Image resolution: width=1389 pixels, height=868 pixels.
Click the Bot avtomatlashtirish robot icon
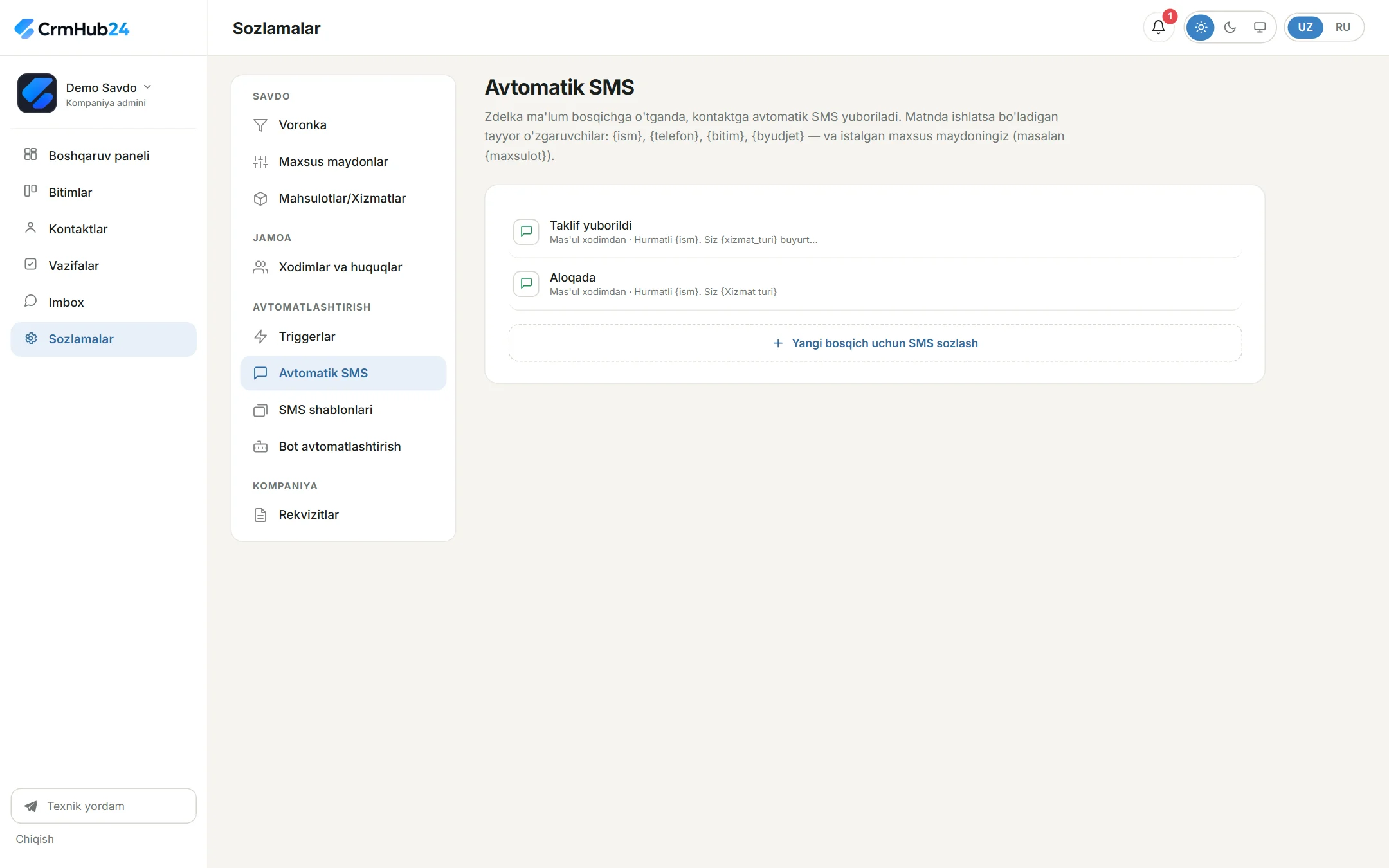[260, 447]
